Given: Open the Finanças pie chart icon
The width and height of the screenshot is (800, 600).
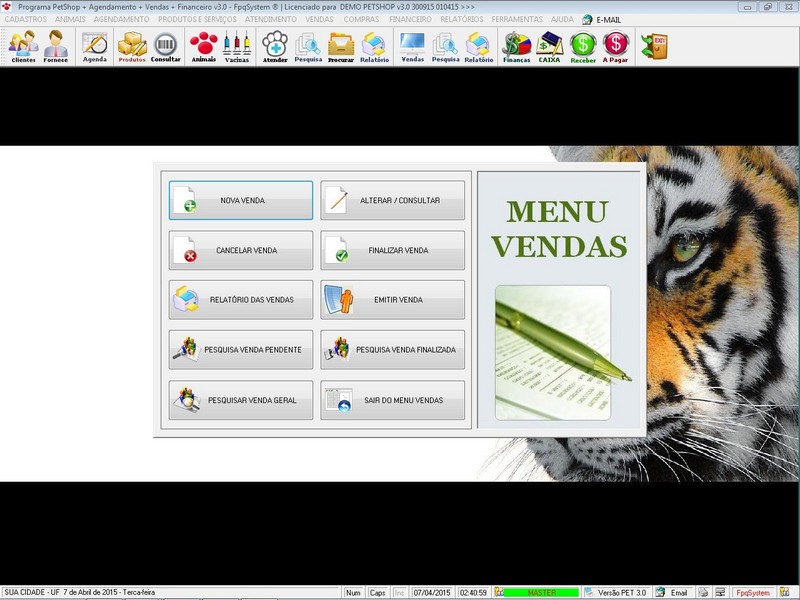Looking at the screenshot, I should point(516,46).
